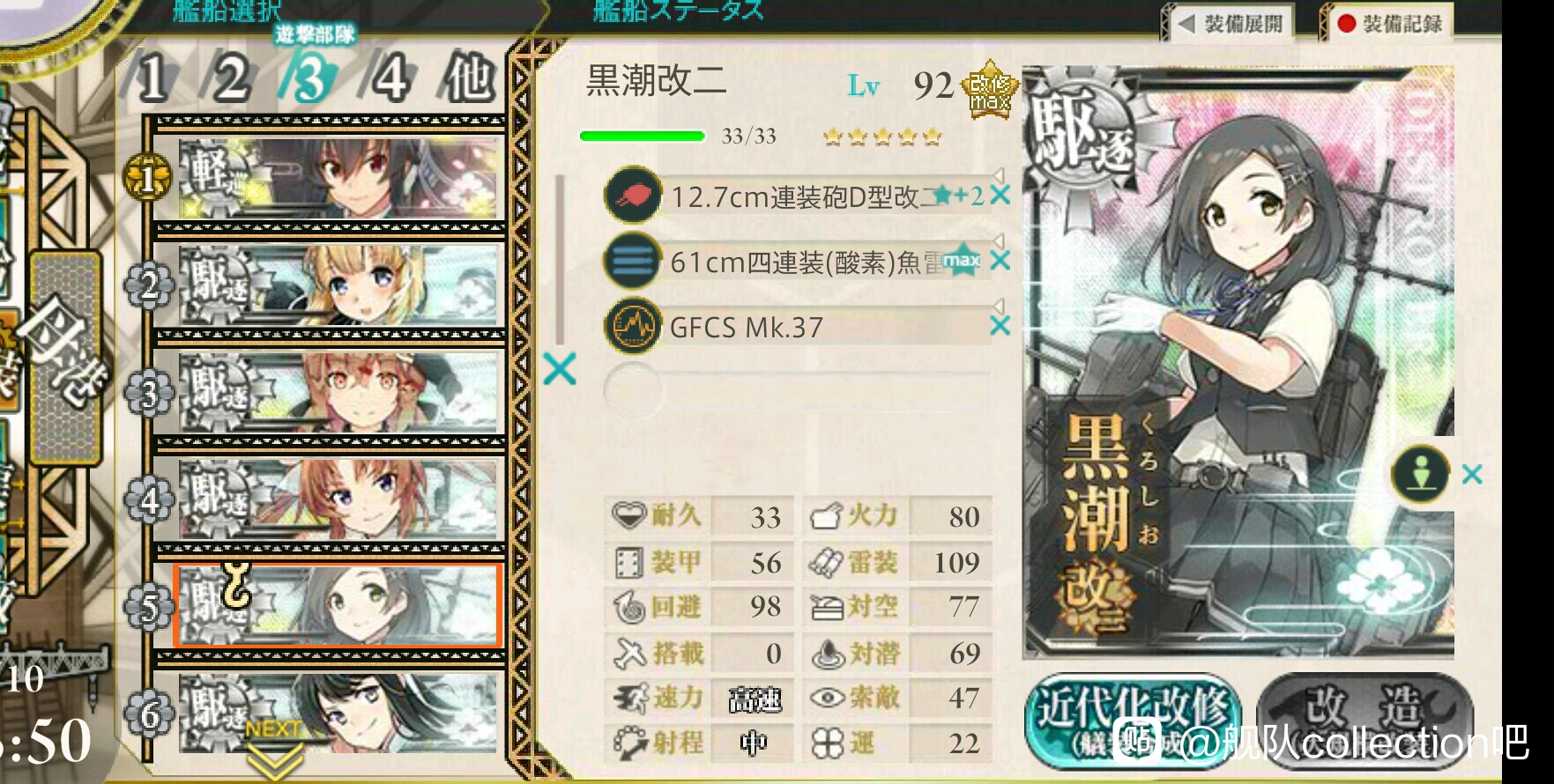Click the 改造 remodel button
This screenshot has width=1554, height=784.
point(1364,712)
